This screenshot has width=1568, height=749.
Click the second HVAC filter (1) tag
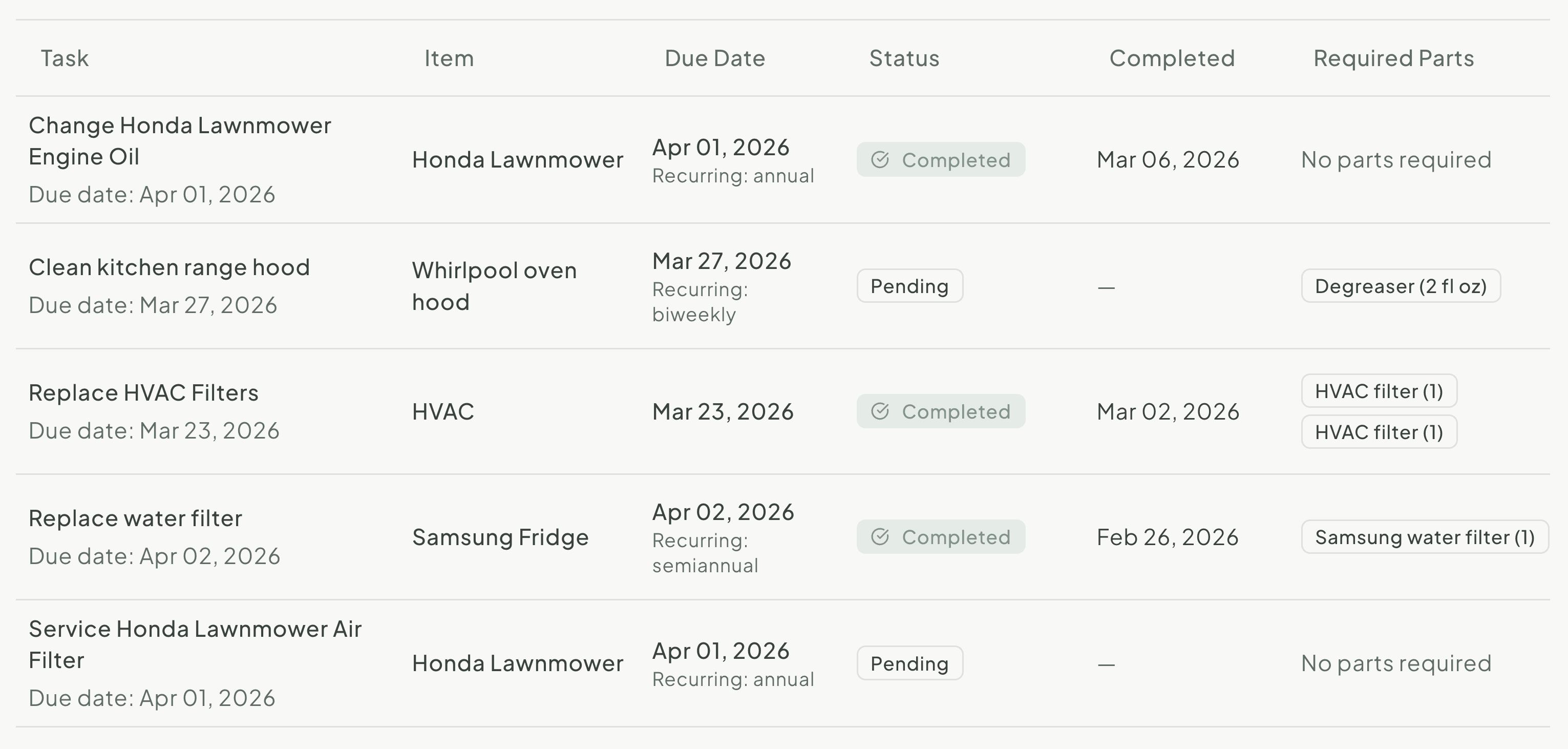[1379, 432]
